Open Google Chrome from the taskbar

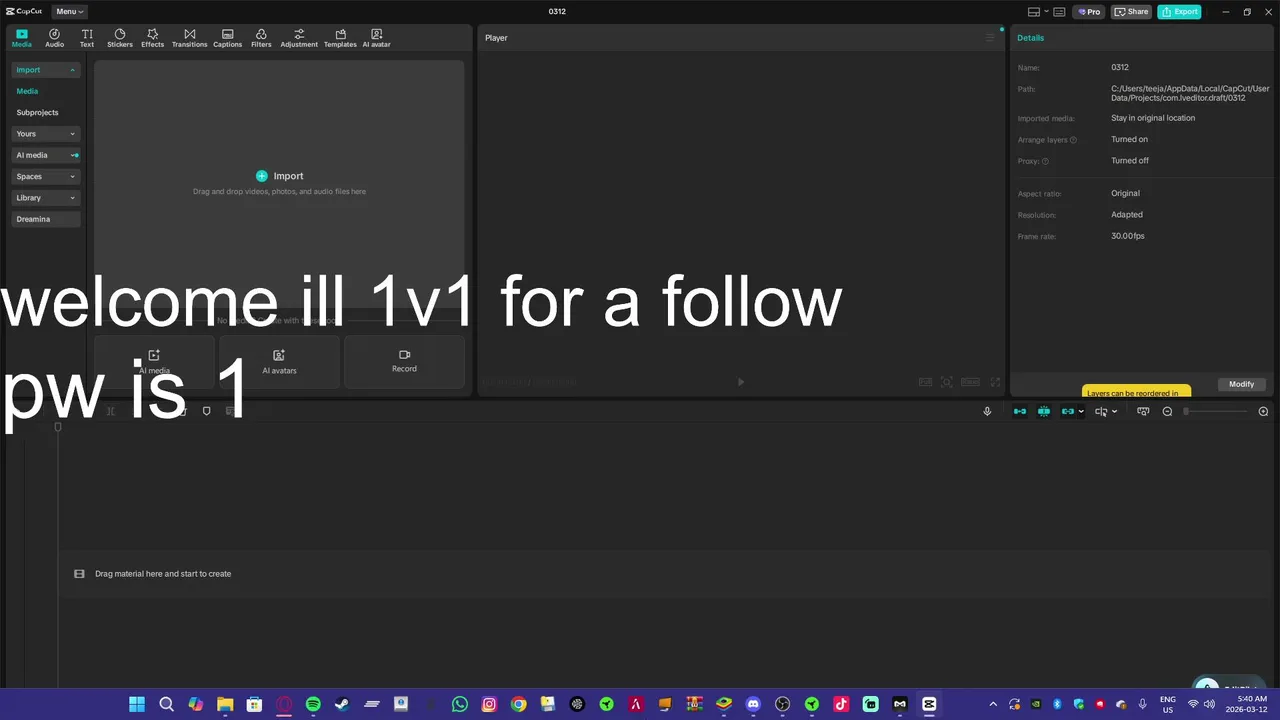pos(518,704)
